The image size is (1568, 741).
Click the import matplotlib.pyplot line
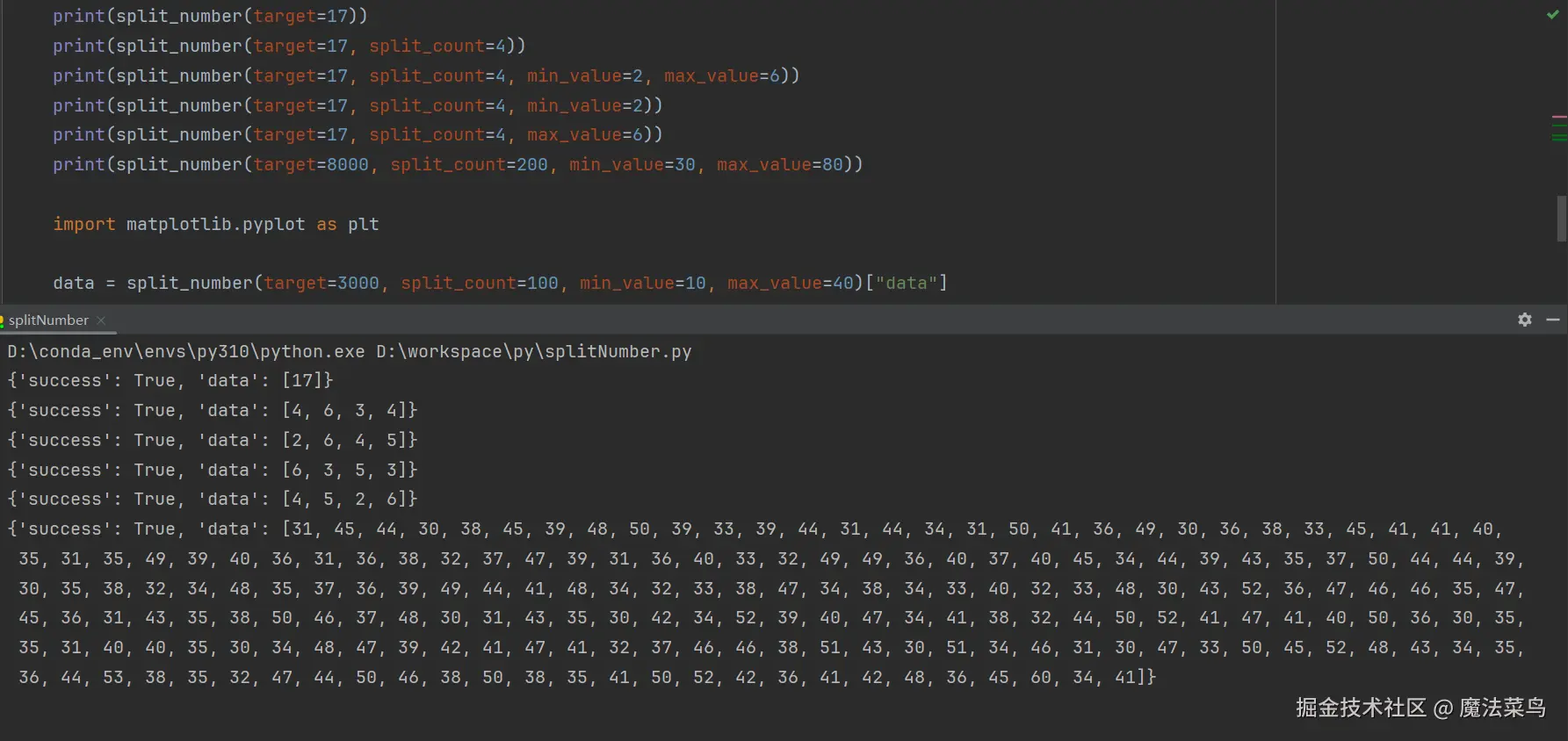216,224
